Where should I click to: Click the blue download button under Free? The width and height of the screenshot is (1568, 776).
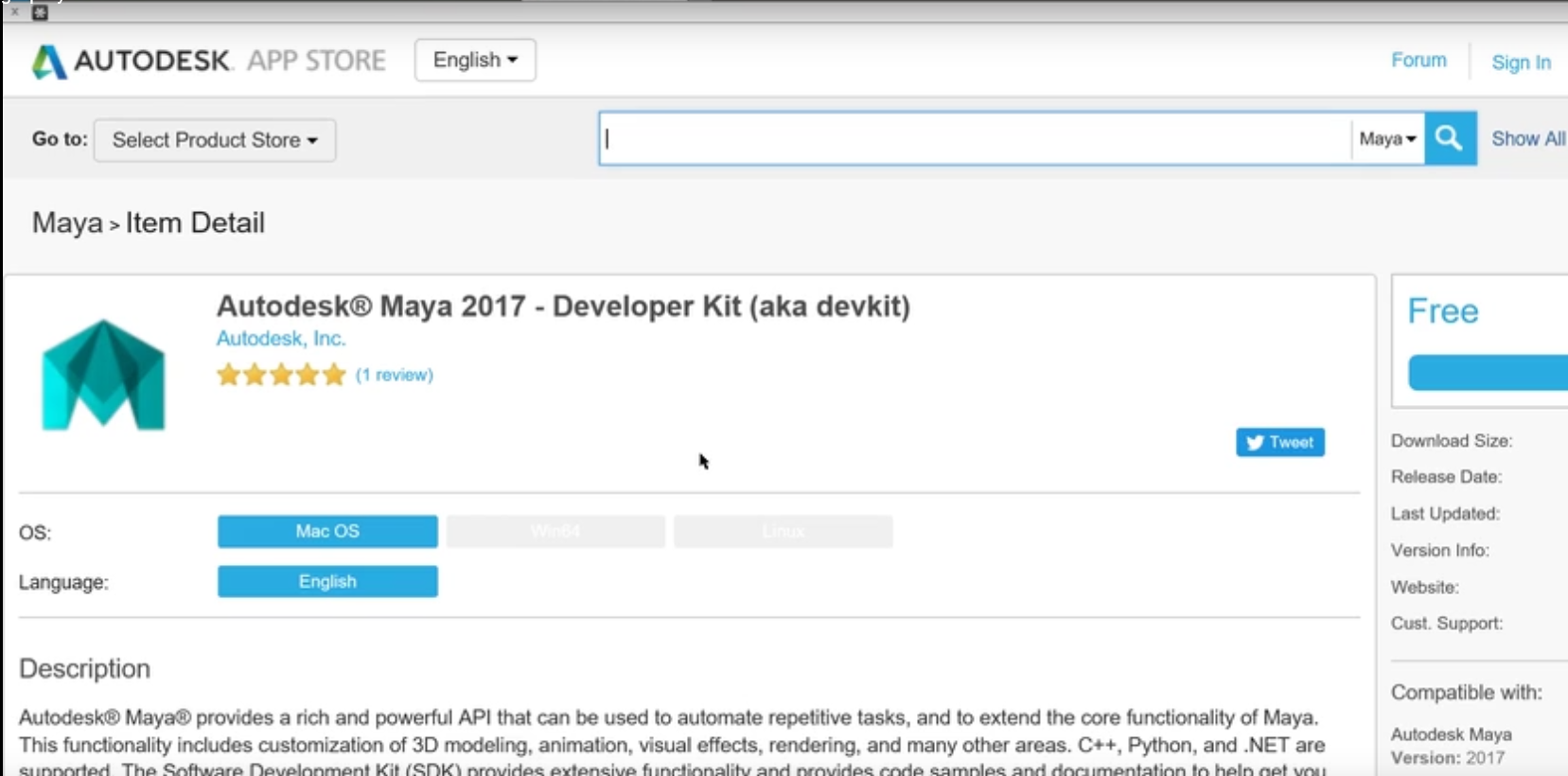(x=1489, y=373)
